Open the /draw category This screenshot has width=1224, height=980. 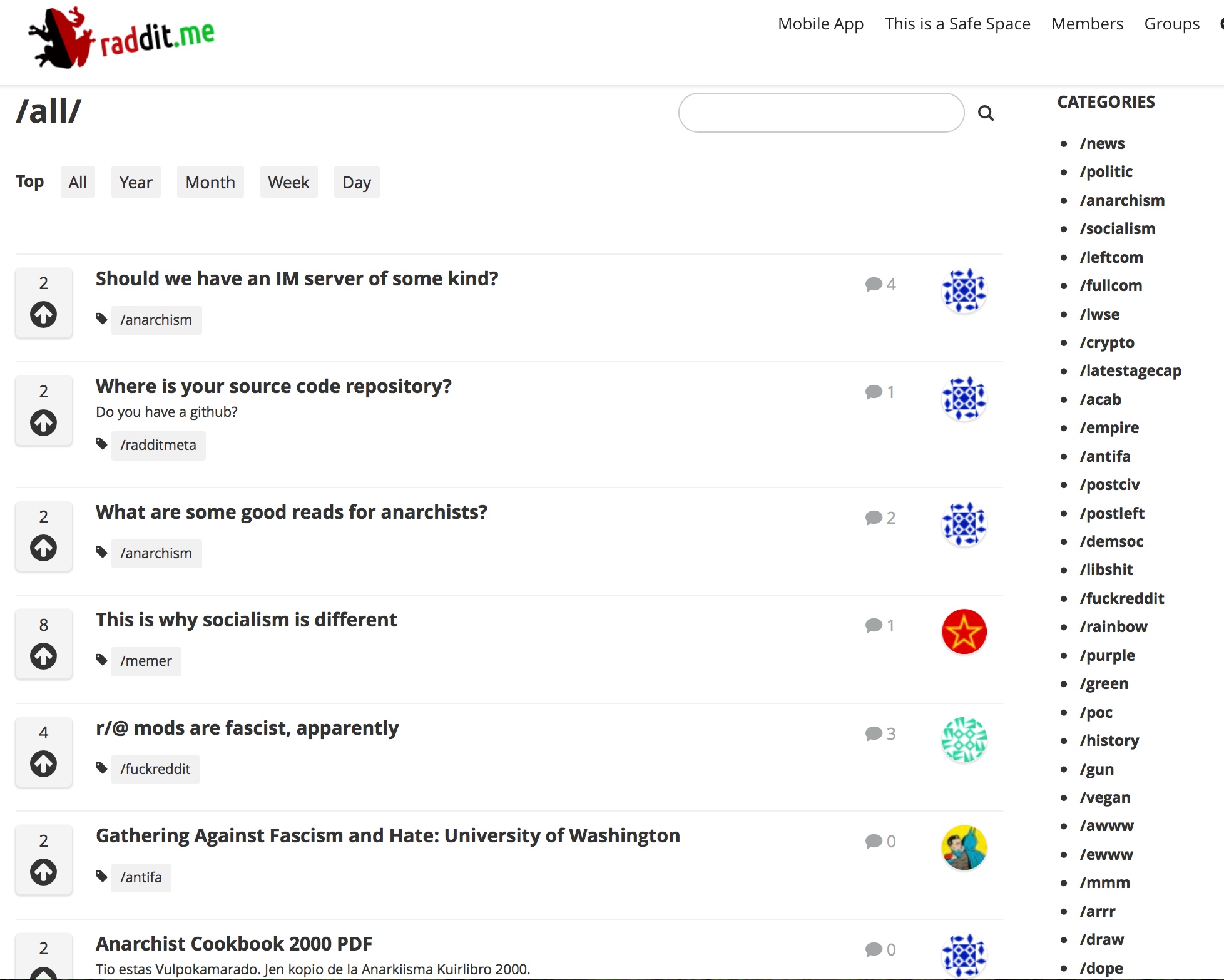1102,939
